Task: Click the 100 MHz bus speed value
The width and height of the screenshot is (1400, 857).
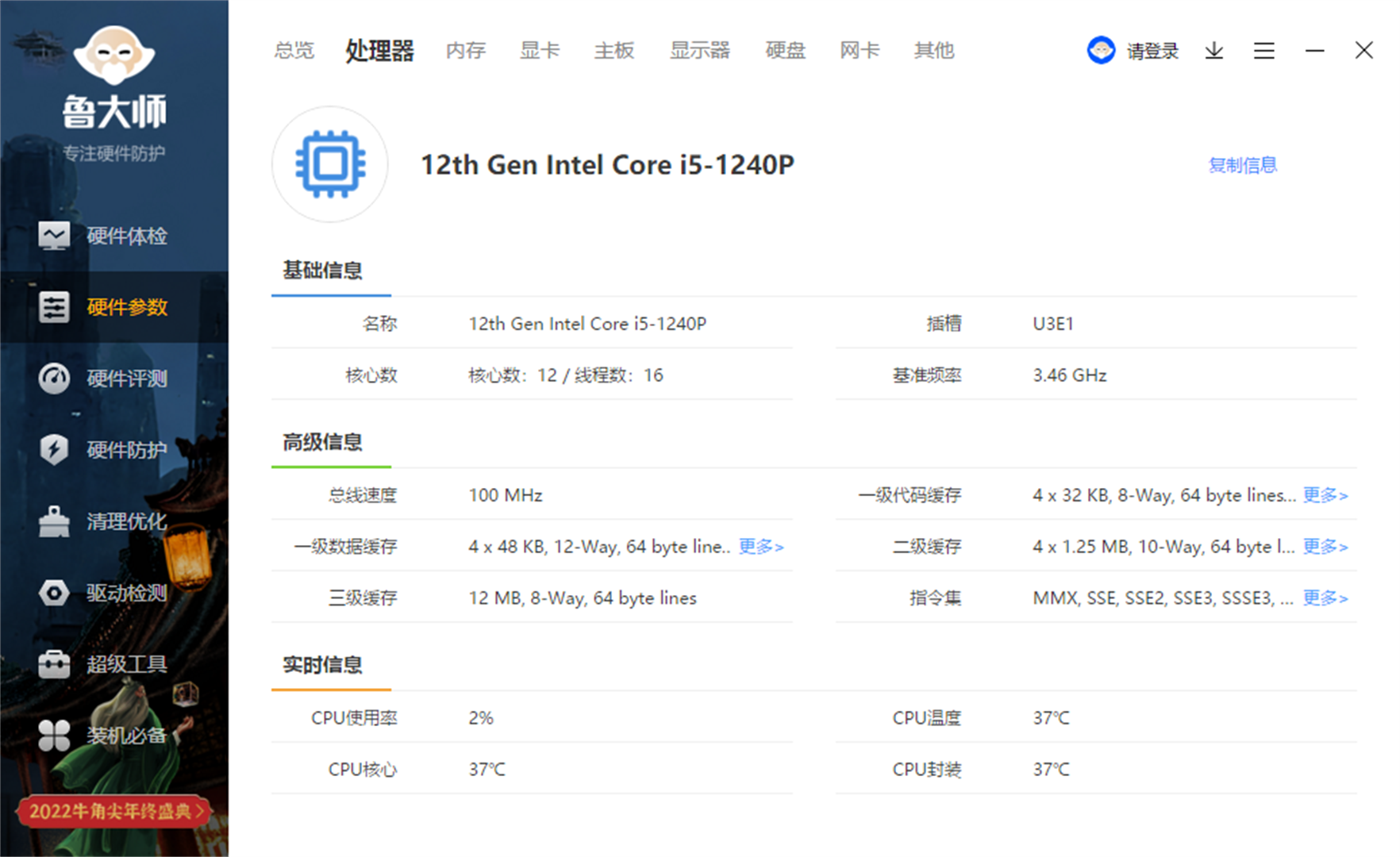Action: click(x=506, y=495)
